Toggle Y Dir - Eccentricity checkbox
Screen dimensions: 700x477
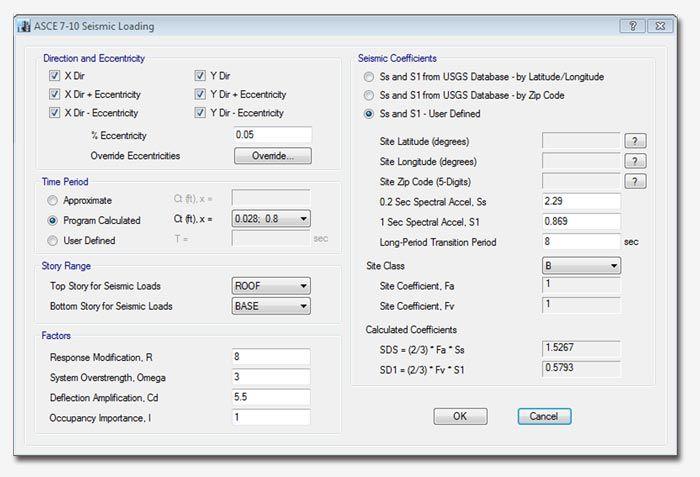[x=200, y=113]
